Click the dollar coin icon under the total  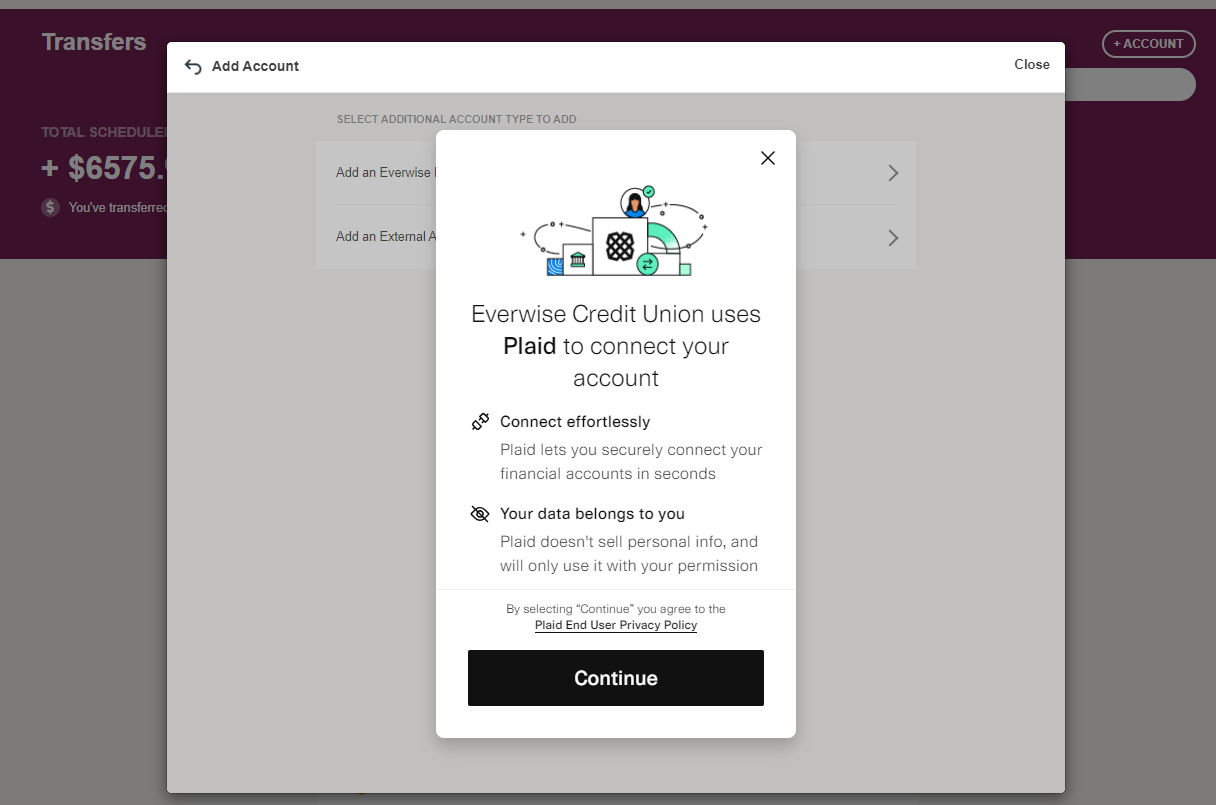coord(51,208)
